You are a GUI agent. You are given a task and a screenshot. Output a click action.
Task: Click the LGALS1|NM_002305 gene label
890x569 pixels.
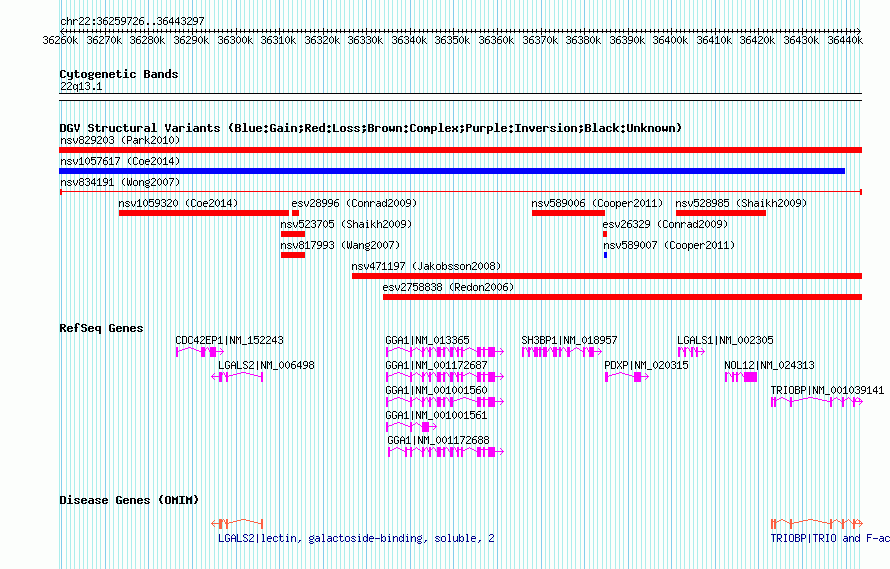[x=725, y=340]
